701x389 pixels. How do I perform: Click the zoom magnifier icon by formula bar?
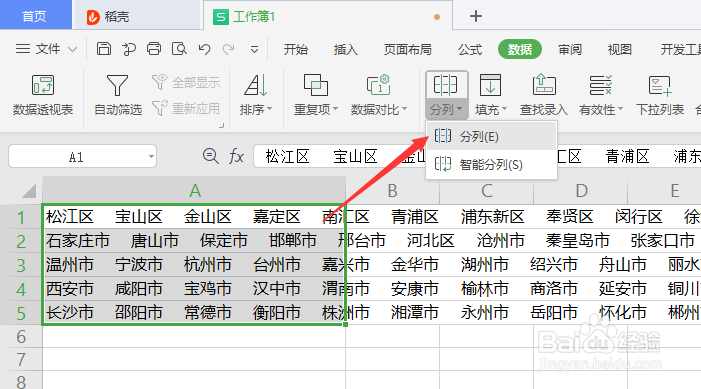[x=211, y=156]
